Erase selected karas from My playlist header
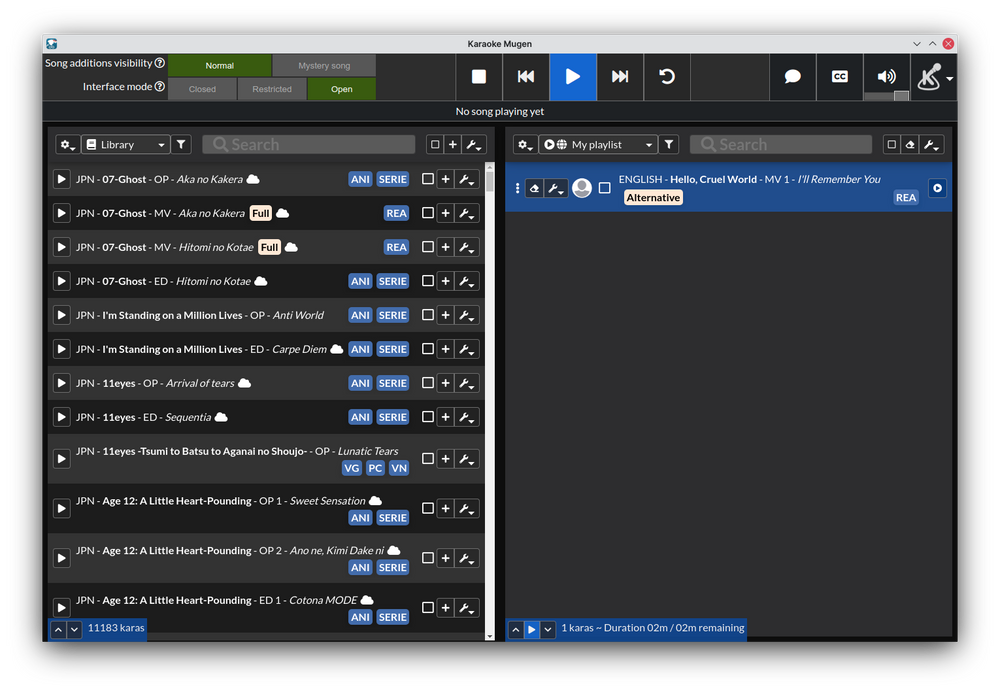1000x692 pixels. click(x=910, y=145)
